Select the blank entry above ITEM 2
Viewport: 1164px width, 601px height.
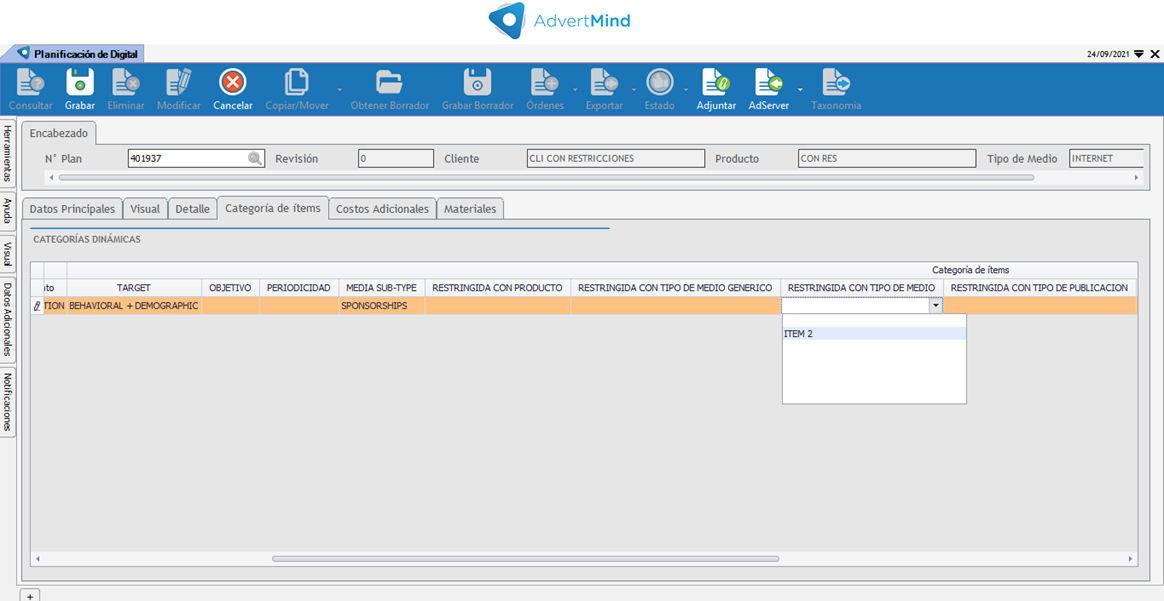click(x=874, y=321)
